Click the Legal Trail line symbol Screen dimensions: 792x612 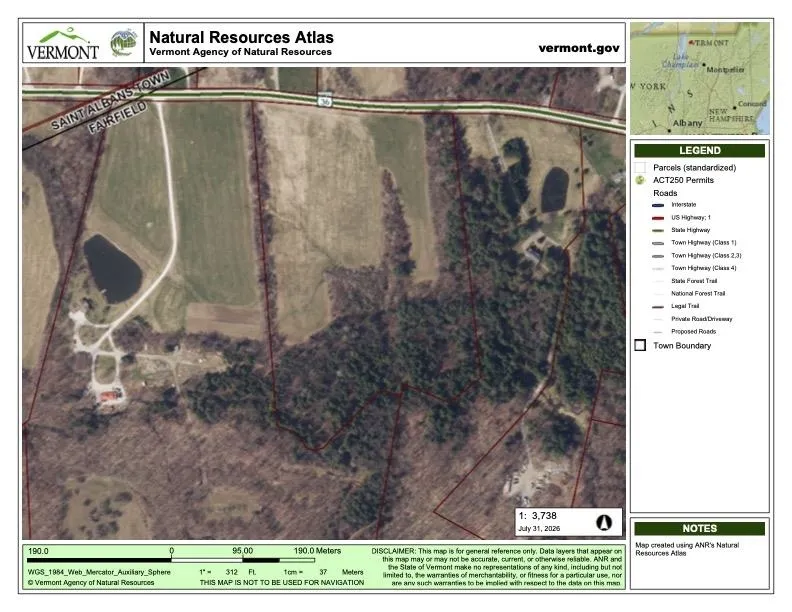coord(658,307)
